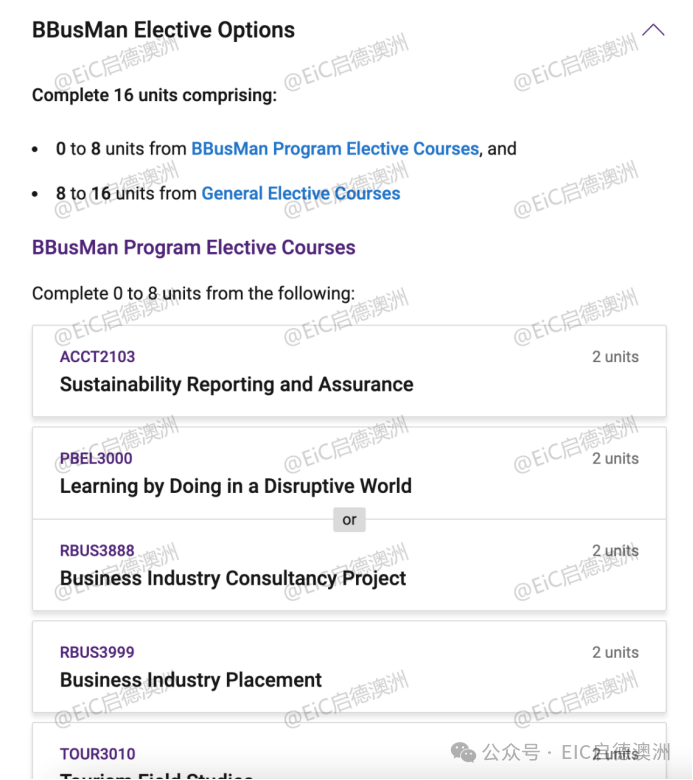Click the 2 units label on RBUS3999 card
693x780 pixels.
pyautogui.click(x=615, y=653)
